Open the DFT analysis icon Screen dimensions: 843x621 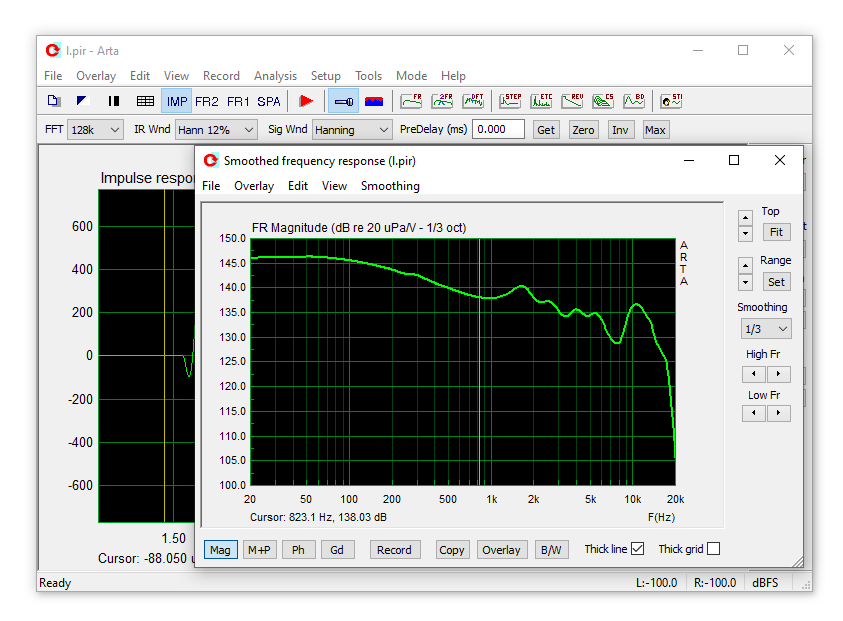(x=474, y=101)
